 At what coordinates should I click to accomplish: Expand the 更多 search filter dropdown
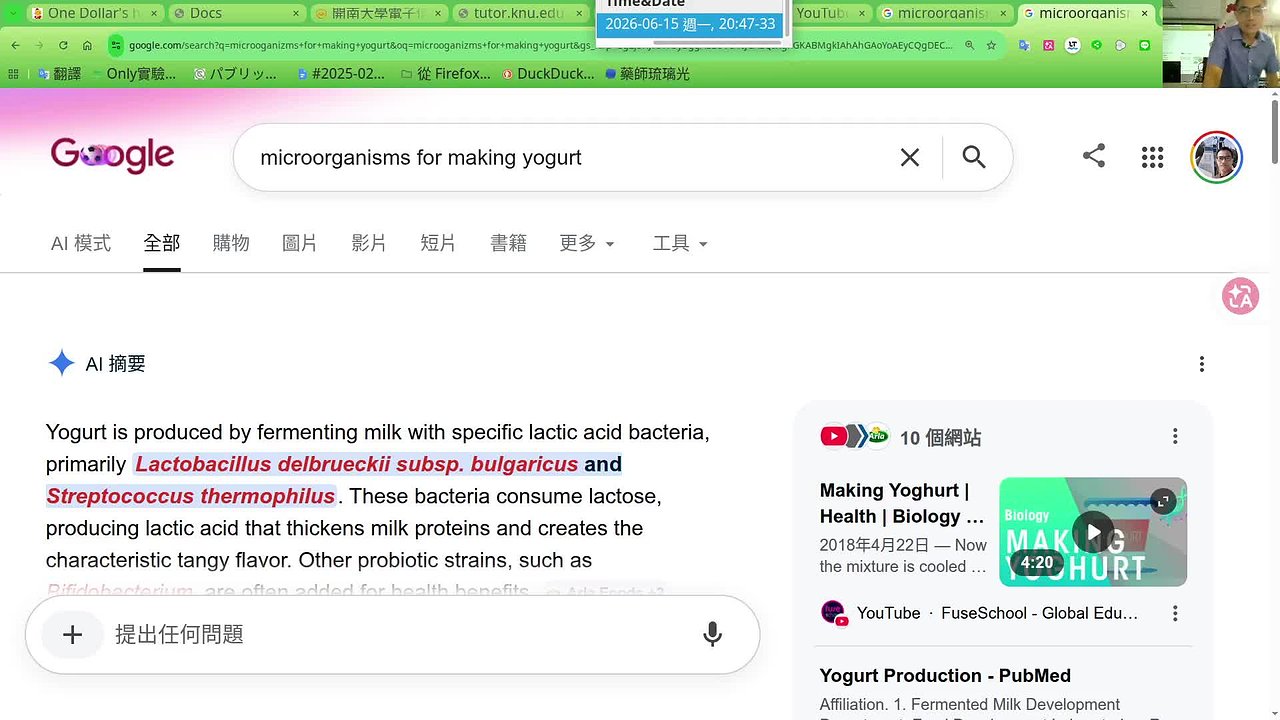click(587, 243)
